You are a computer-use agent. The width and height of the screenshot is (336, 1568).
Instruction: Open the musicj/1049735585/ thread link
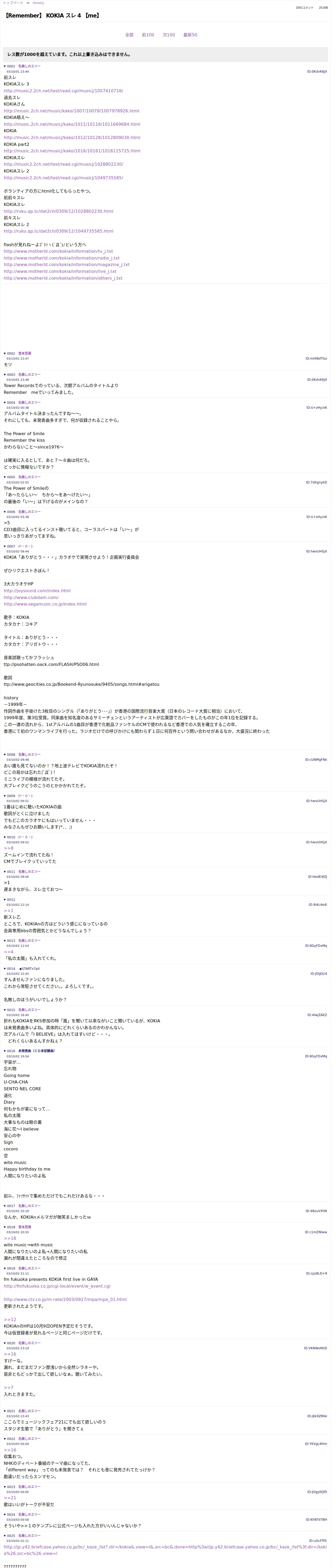(63, 178)
